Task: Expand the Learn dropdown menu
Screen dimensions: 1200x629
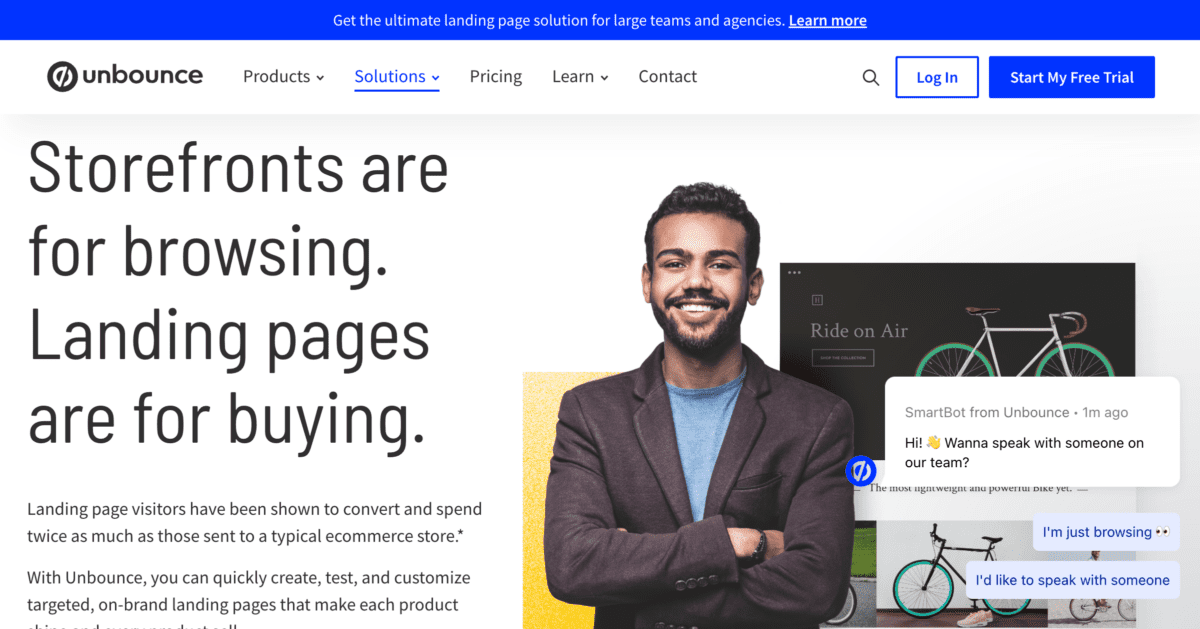Action: (x=580, y=76)
